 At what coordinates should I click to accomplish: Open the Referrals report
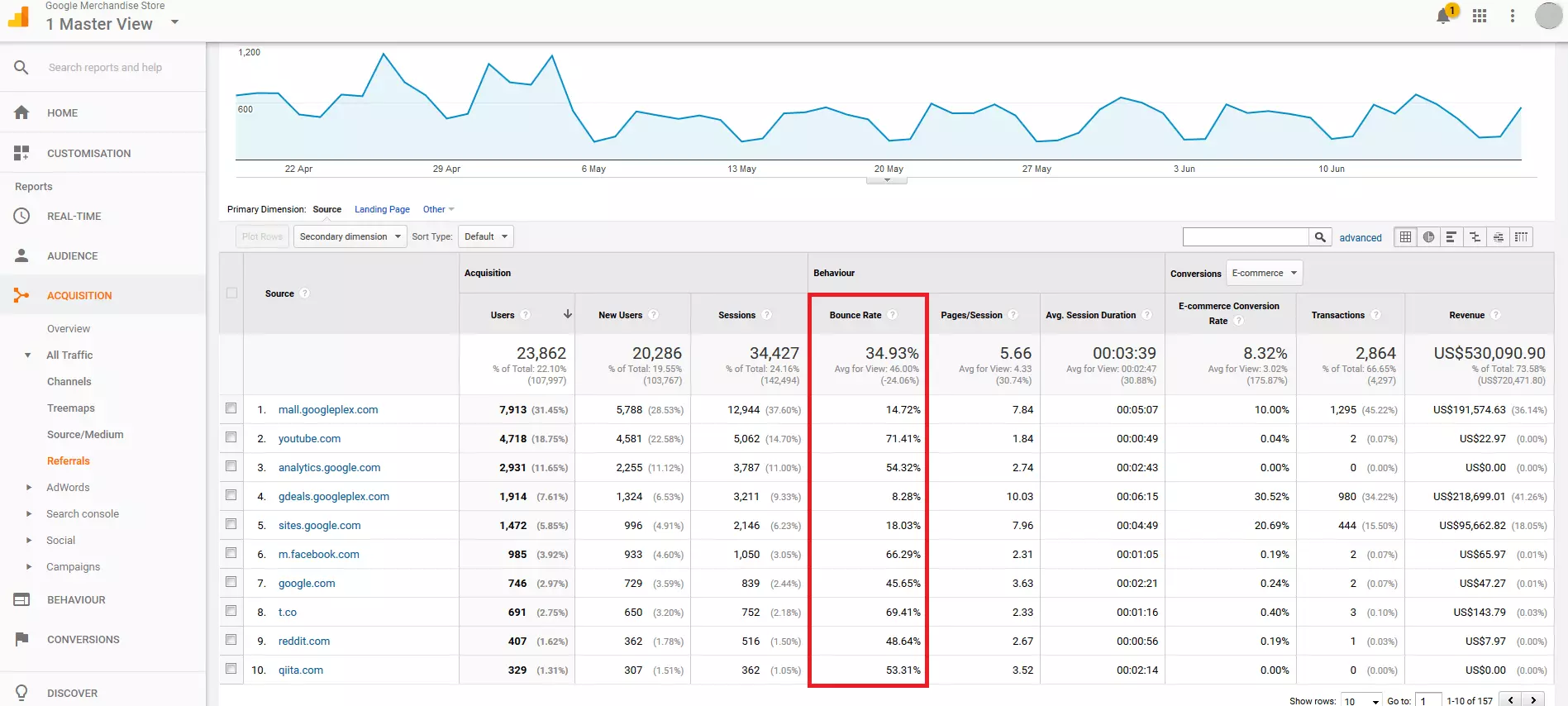[69, 460]
